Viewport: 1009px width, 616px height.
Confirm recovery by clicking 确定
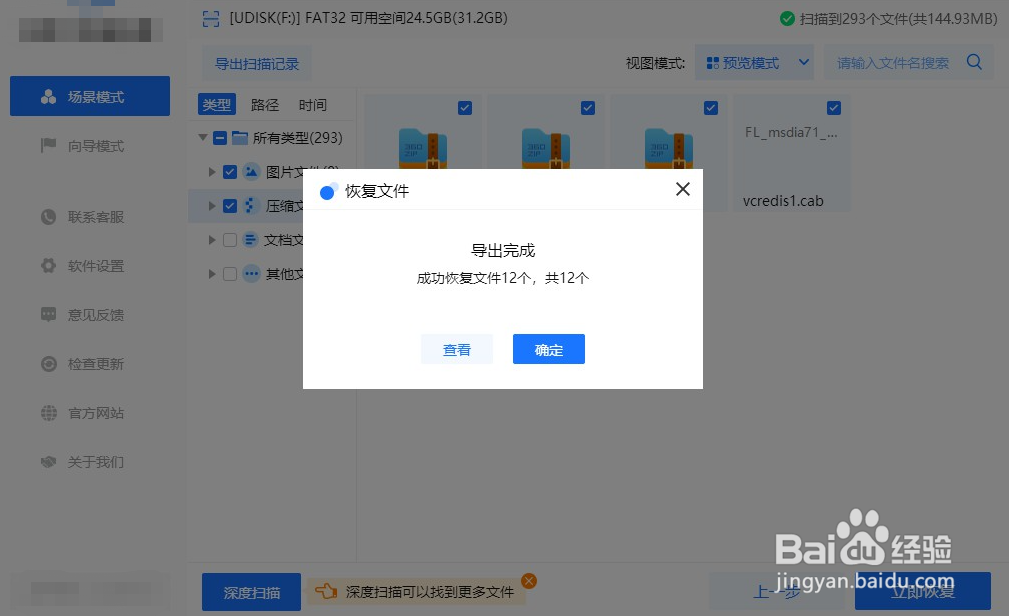(548, 349)
